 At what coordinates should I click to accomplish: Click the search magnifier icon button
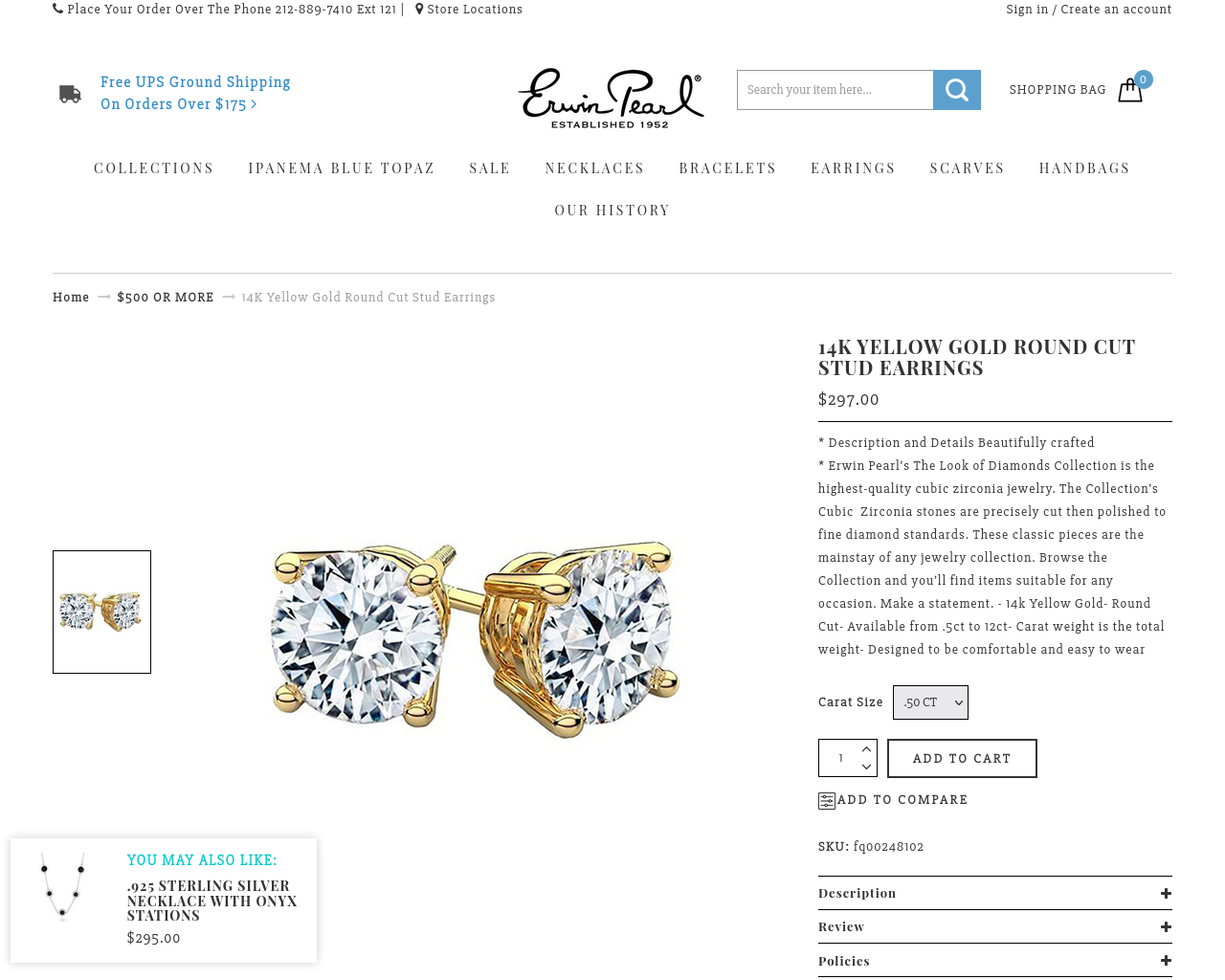[x=957, y=90]
